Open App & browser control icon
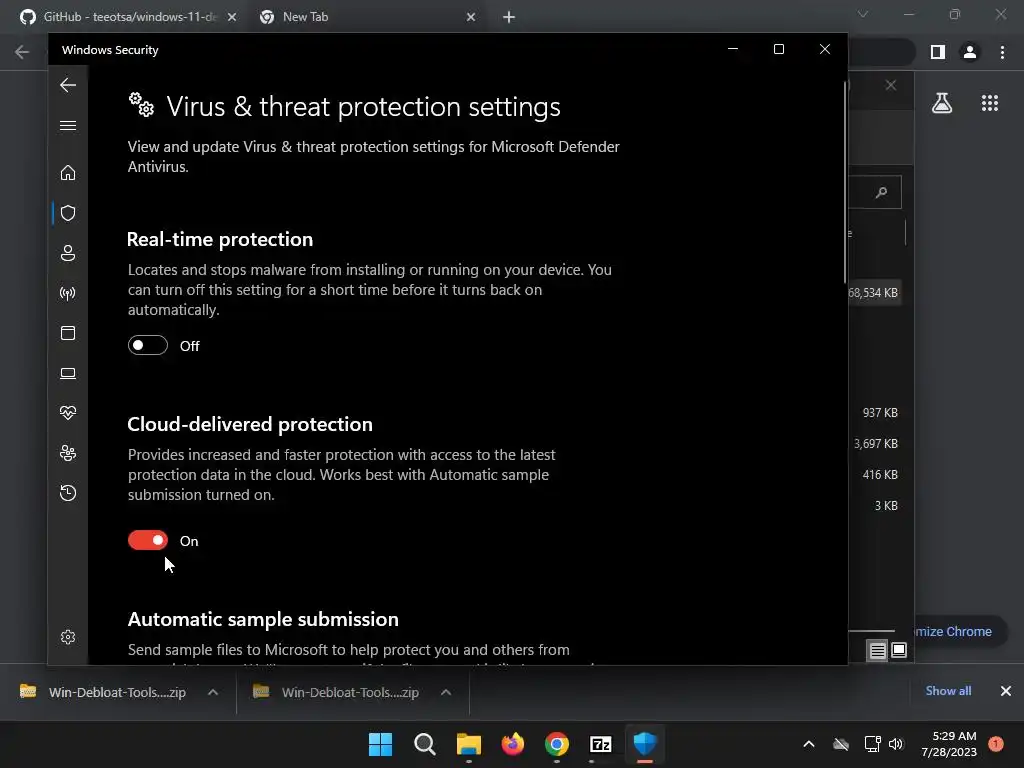 pos(68,333)
